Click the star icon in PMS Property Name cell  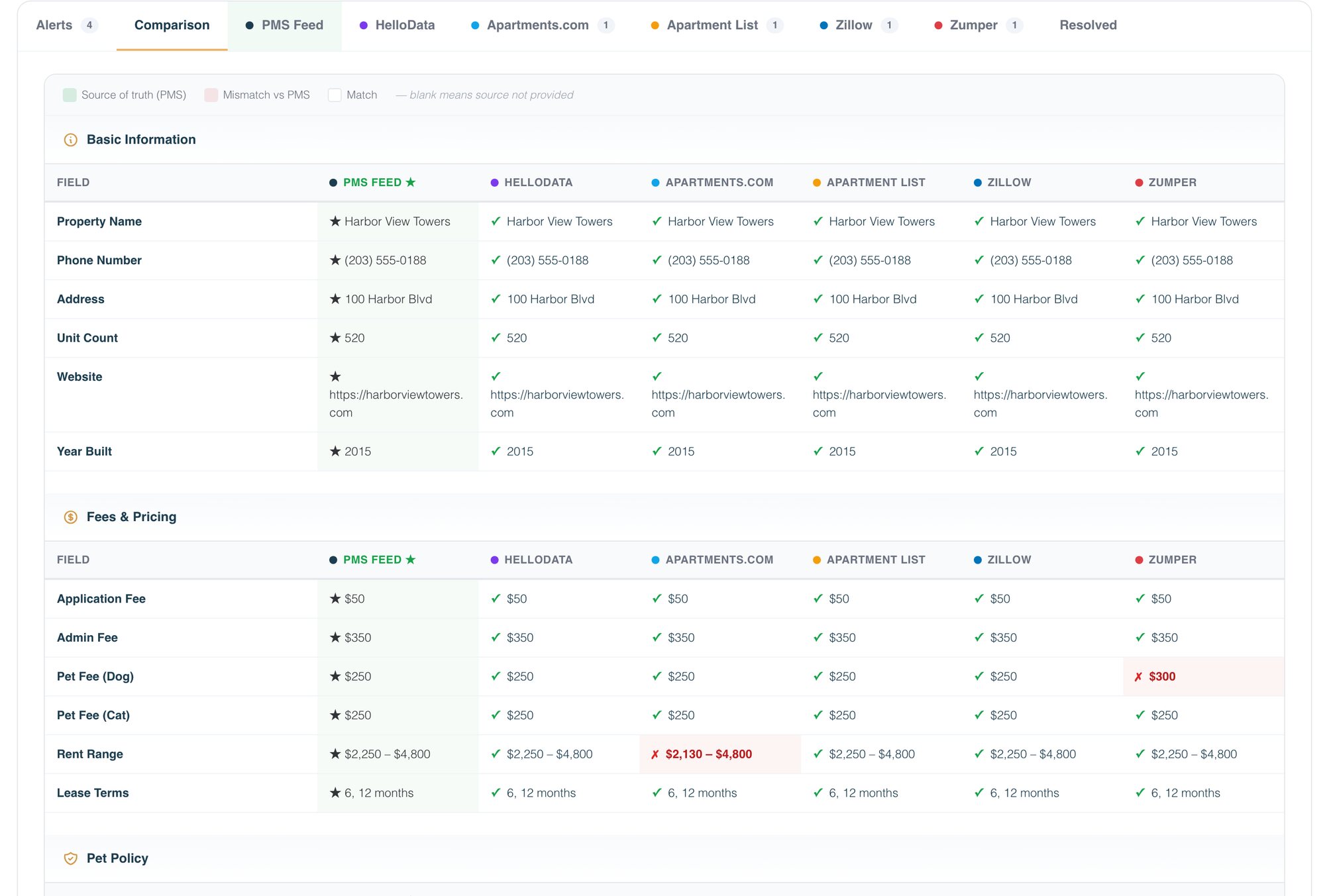[335, 221]
